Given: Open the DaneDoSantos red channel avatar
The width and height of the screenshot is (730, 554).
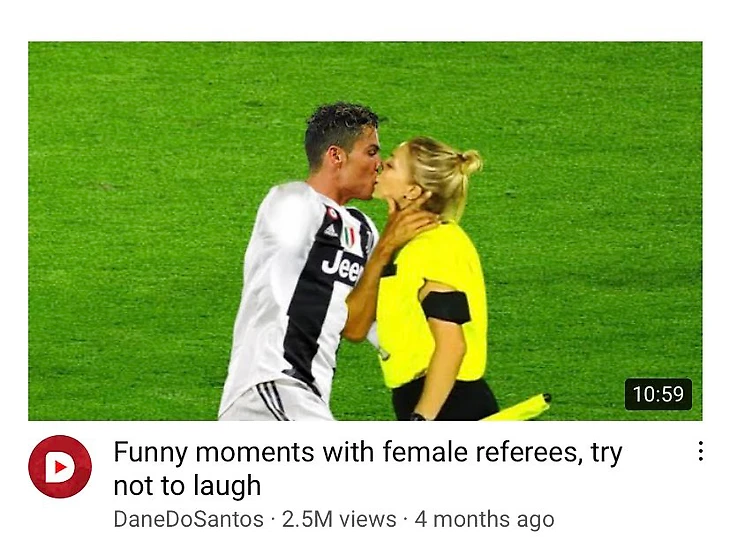Looking at the screenshot, I should (x=60, y=466).
